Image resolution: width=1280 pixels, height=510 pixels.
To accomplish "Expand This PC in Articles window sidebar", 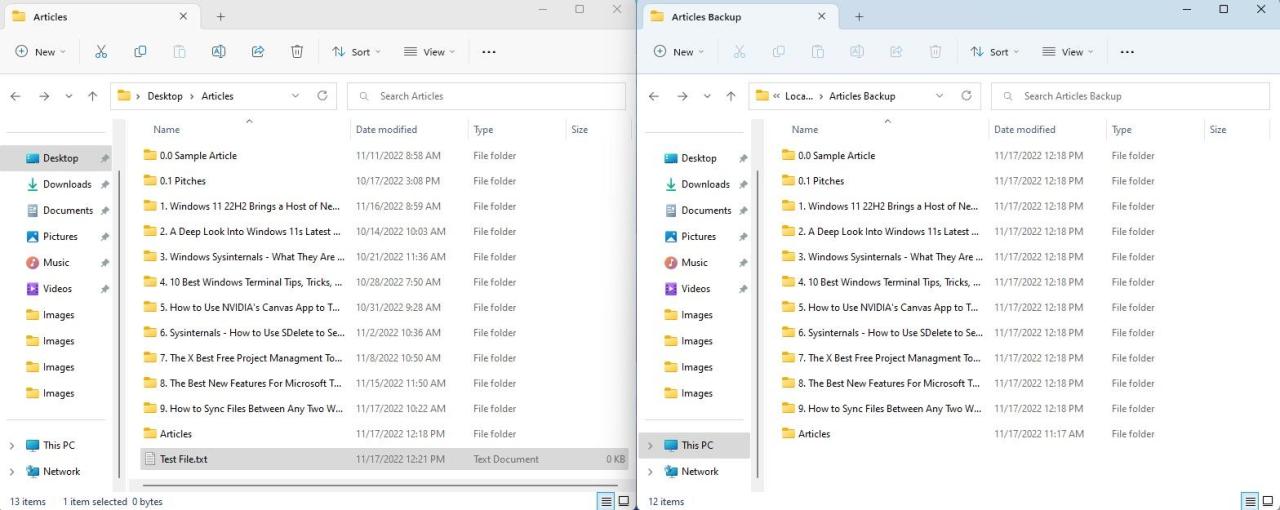I will click(11, 445).
